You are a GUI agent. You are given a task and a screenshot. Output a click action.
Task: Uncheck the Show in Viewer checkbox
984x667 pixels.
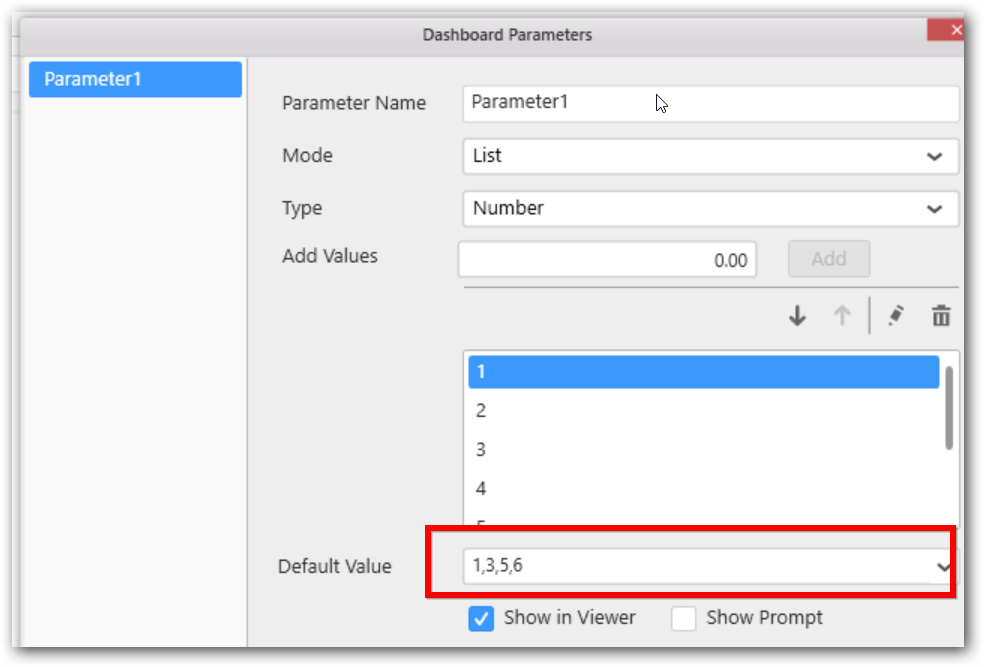pos(481,618)
